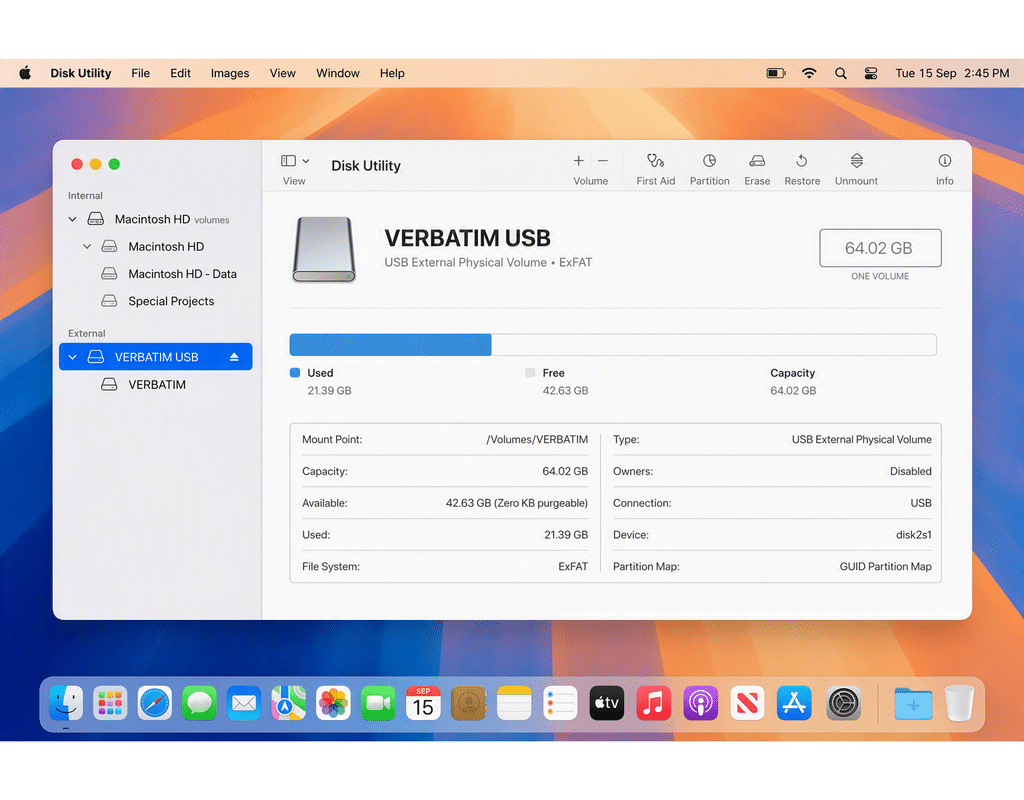Open the Help menu
Image resolution: width=1024 pixels, height=800 pixels.
[x=392, y=73]
